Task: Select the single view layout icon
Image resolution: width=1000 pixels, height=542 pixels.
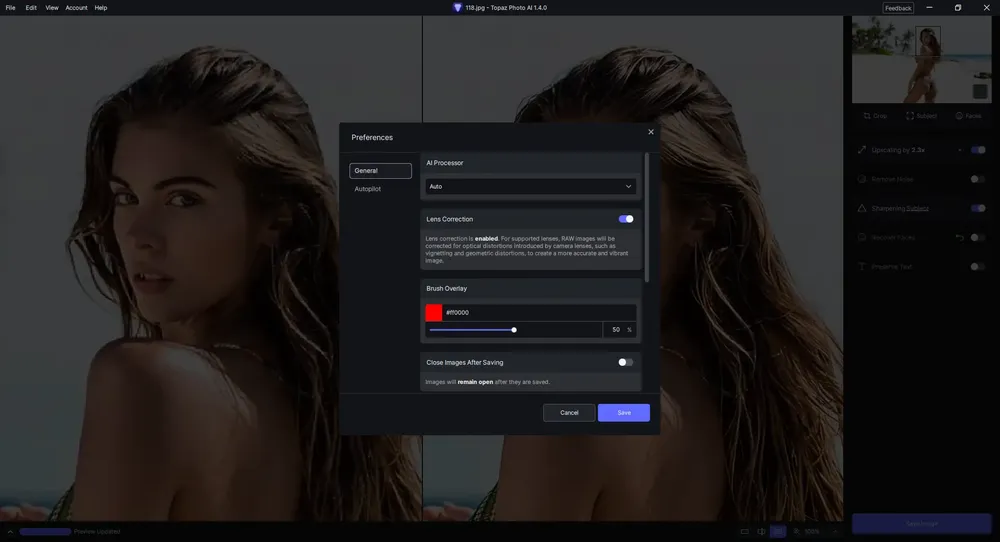Action: pos(744,531)
